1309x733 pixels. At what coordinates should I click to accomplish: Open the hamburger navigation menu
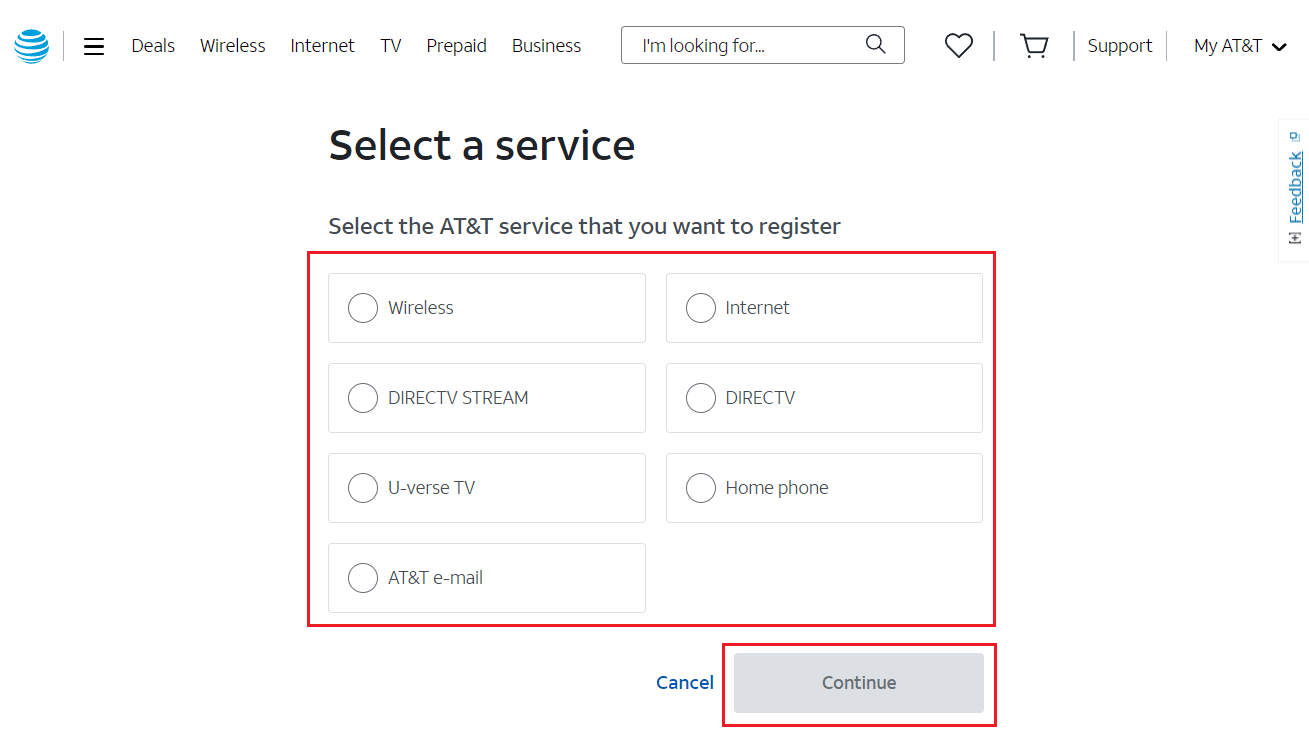click(94, 45)
